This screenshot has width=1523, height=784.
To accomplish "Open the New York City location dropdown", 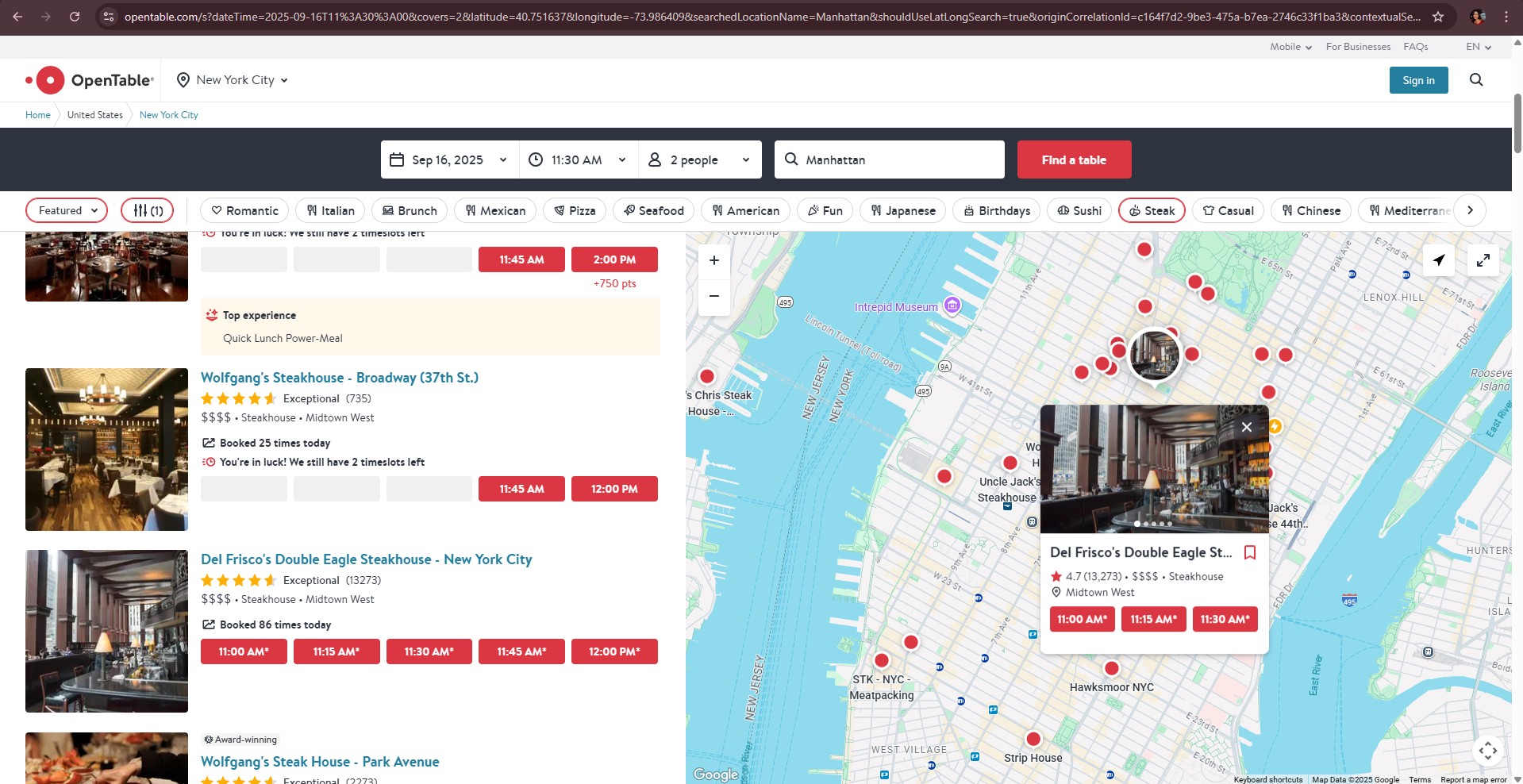I will (233, 80).
